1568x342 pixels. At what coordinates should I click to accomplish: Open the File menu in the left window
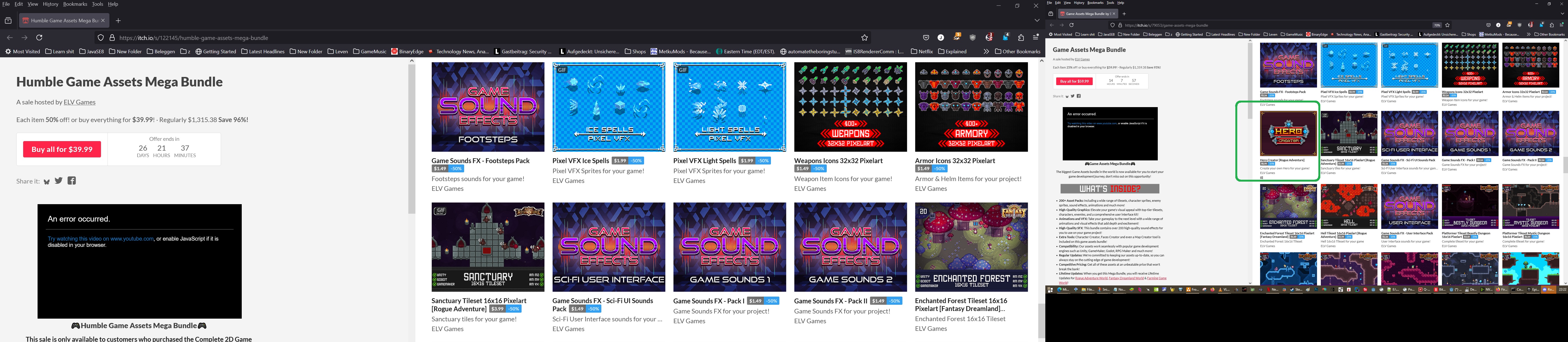click(x=6, y=4)
